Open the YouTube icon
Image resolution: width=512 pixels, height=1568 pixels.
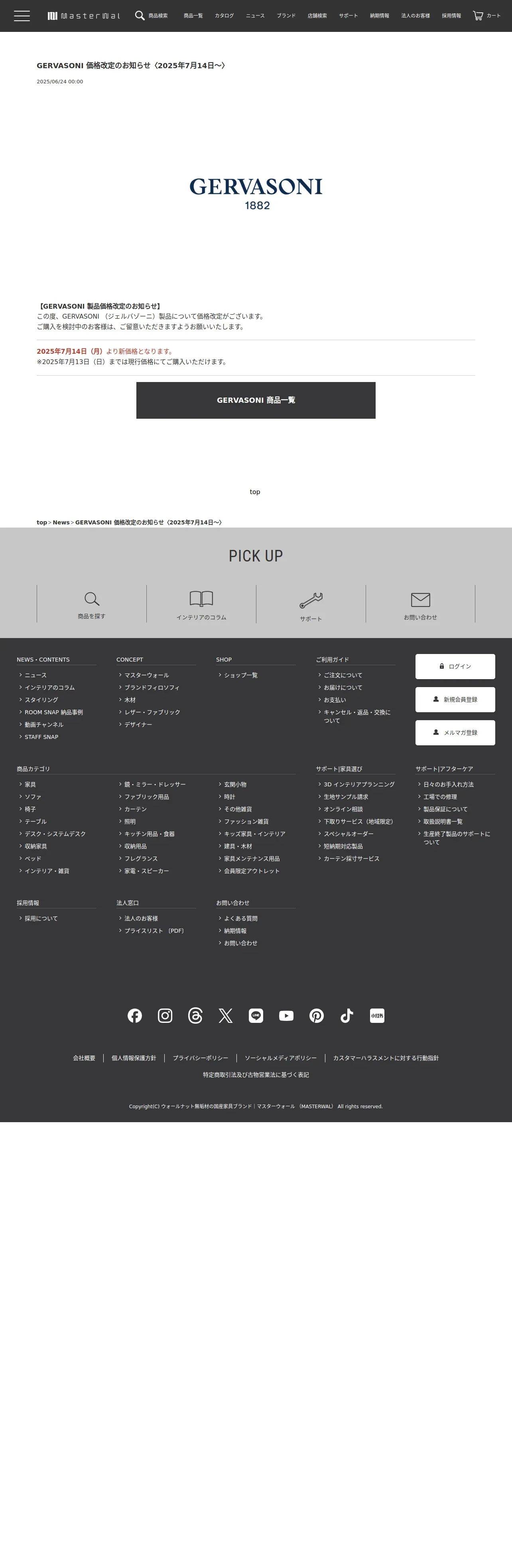pos(286,1015)
